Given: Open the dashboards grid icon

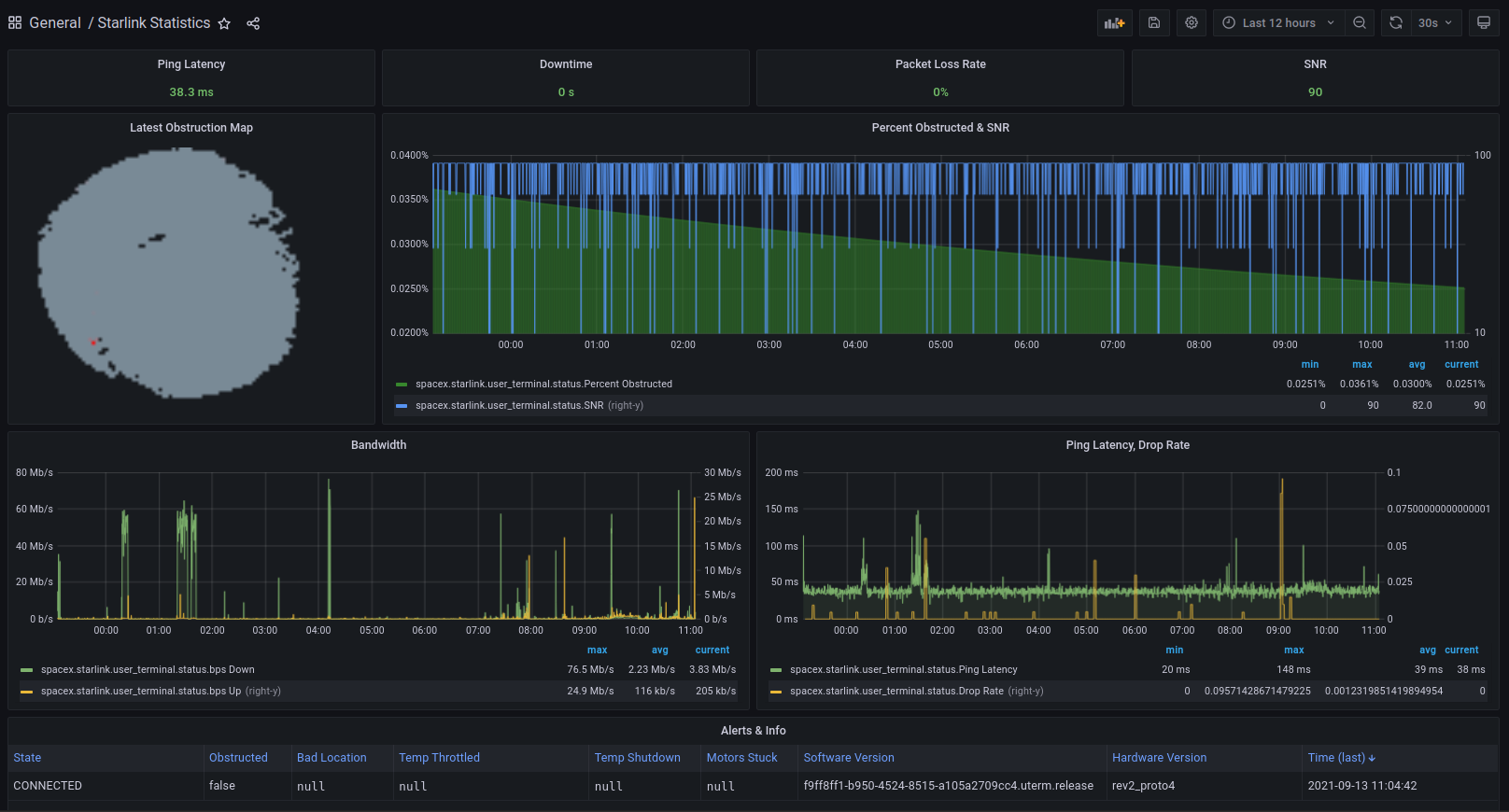Looking at the screenshot, I should [15, 23].
